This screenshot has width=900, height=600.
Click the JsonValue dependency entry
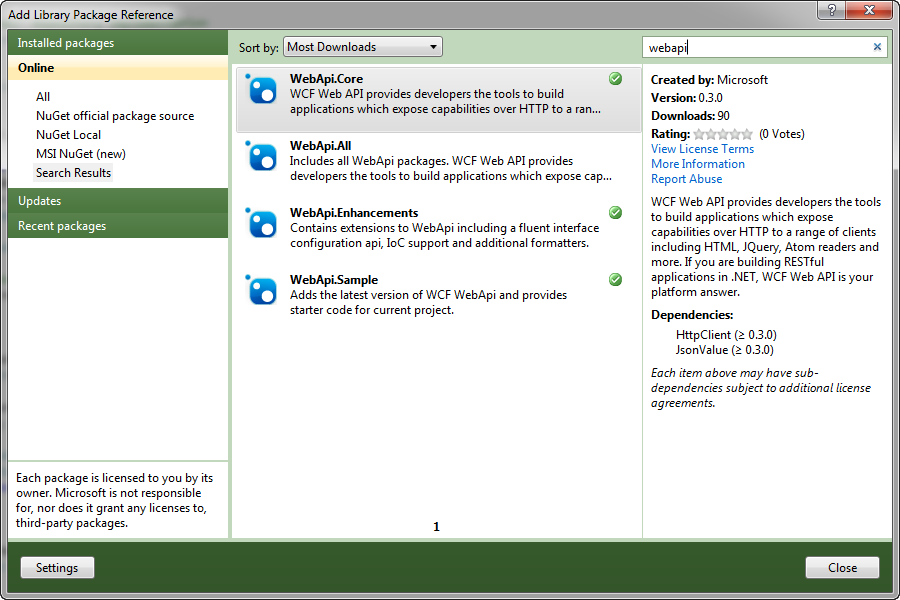(724, 350)
